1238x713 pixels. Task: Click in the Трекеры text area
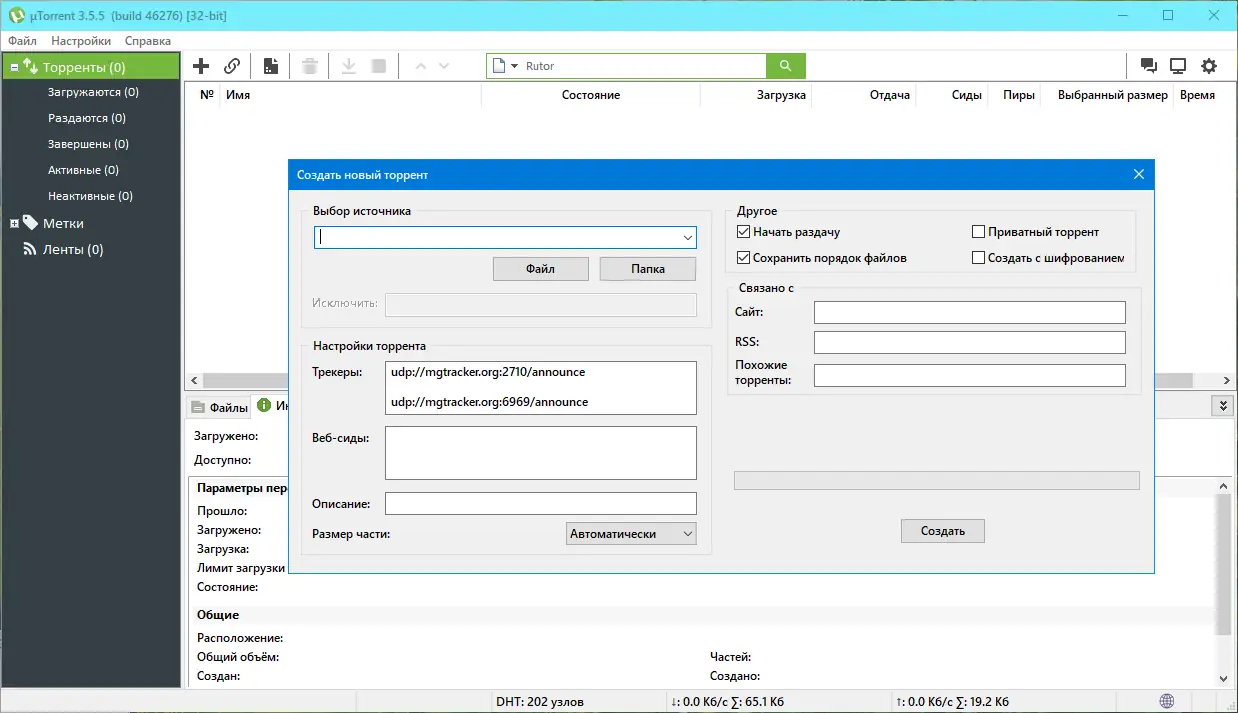click(x=540, y=388)
